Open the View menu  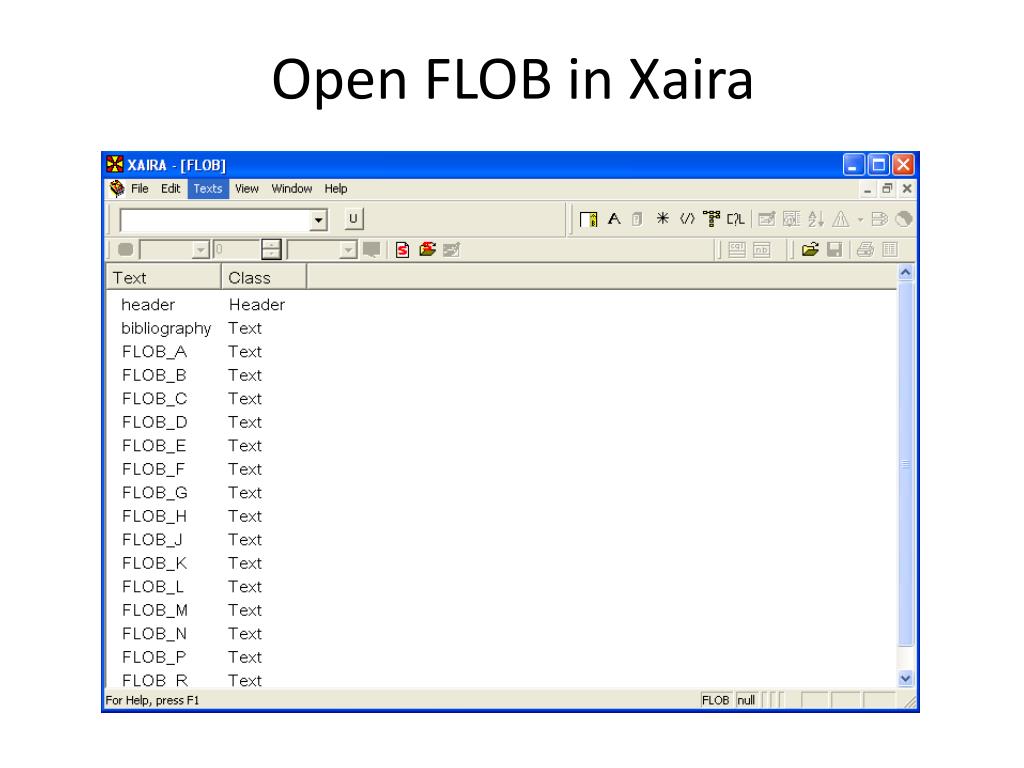click(x=247, y=189)
